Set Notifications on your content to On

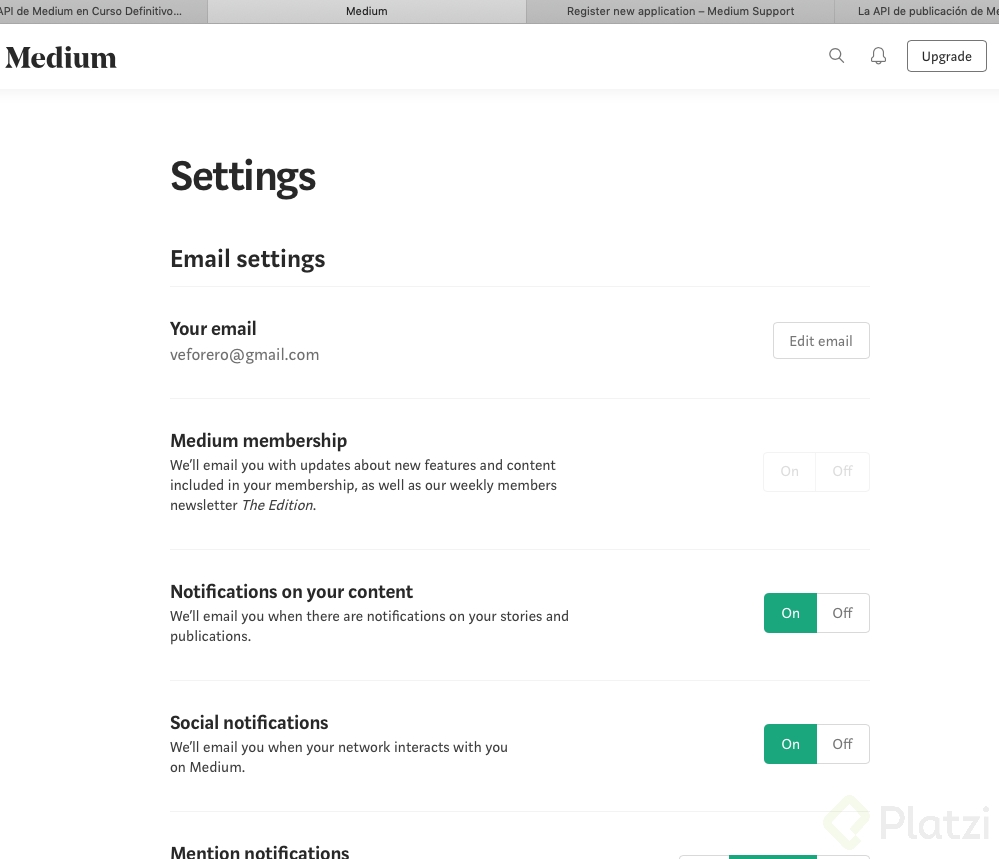click(x=791, y=613)
